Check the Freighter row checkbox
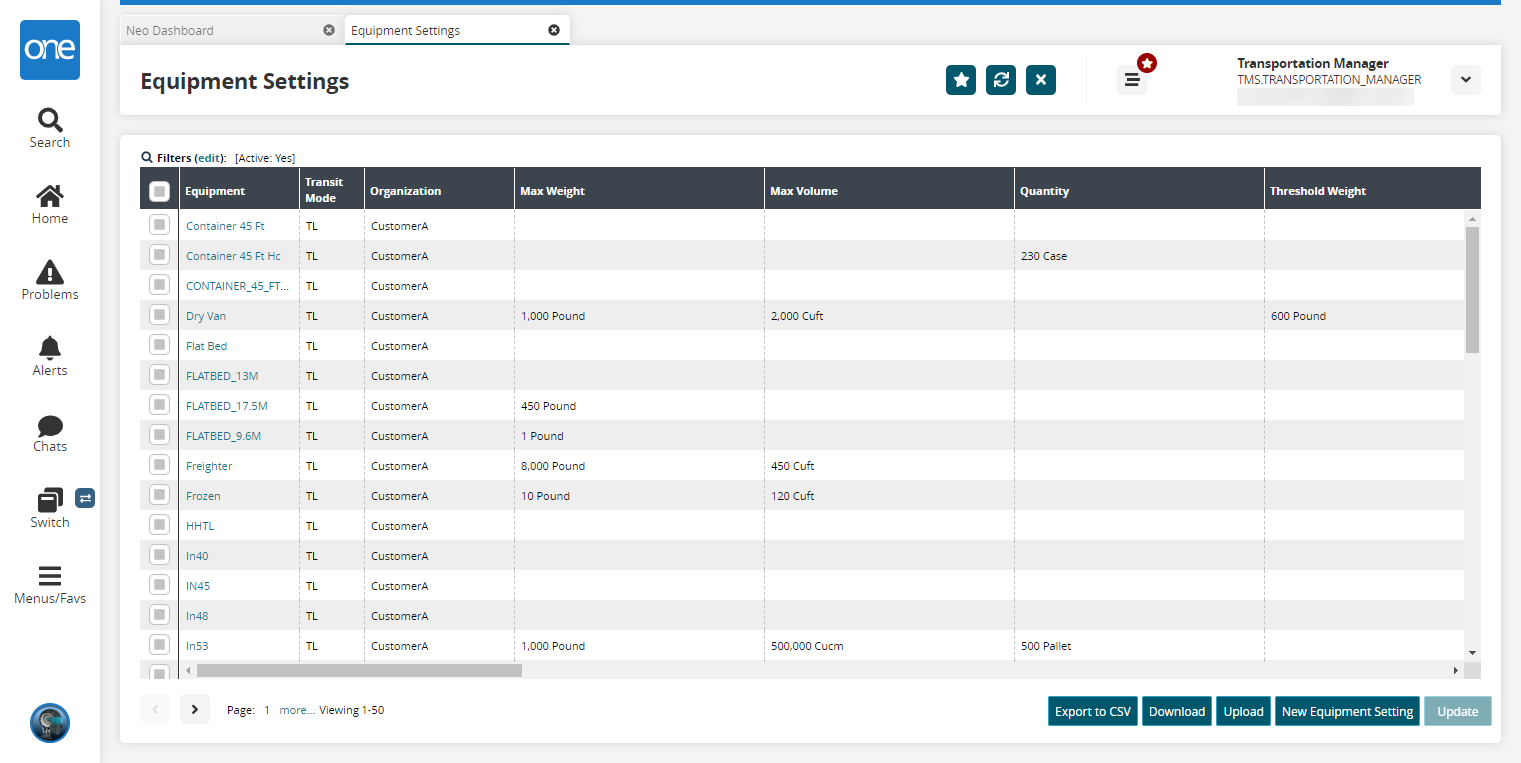This screenshot has height=763, width=1521. [159, 465]
